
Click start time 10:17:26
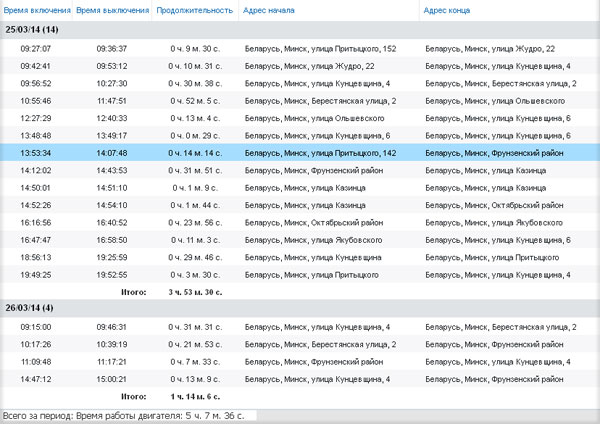point(36,344)
